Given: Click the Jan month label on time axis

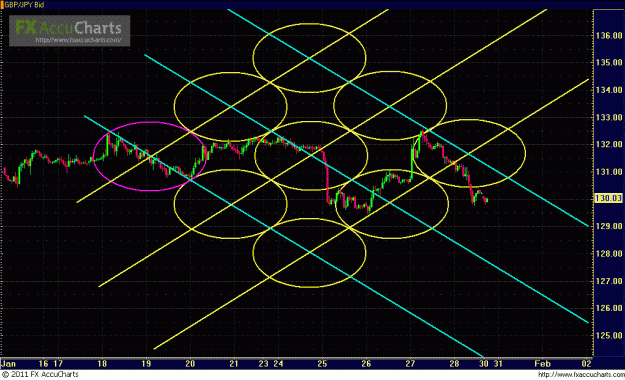Looking at the screenshot, I should click(8, 364).
